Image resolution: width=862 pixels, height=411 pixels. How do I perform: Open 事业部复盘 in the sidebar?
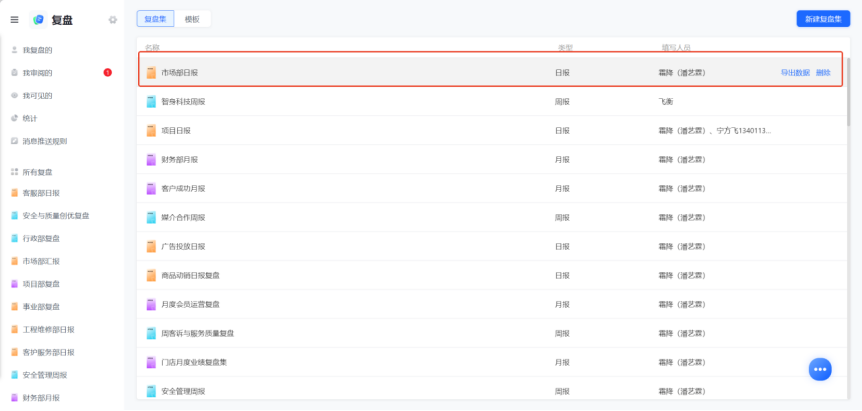[x=41, y=307]
